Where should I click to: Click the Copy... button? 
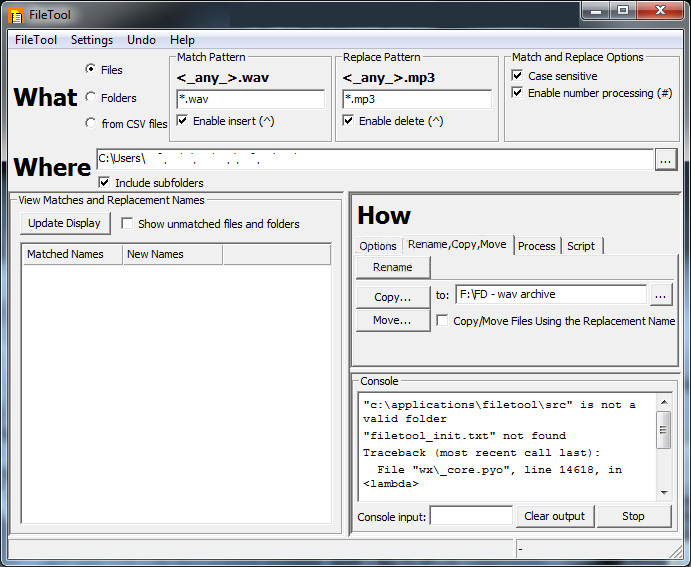393,297
